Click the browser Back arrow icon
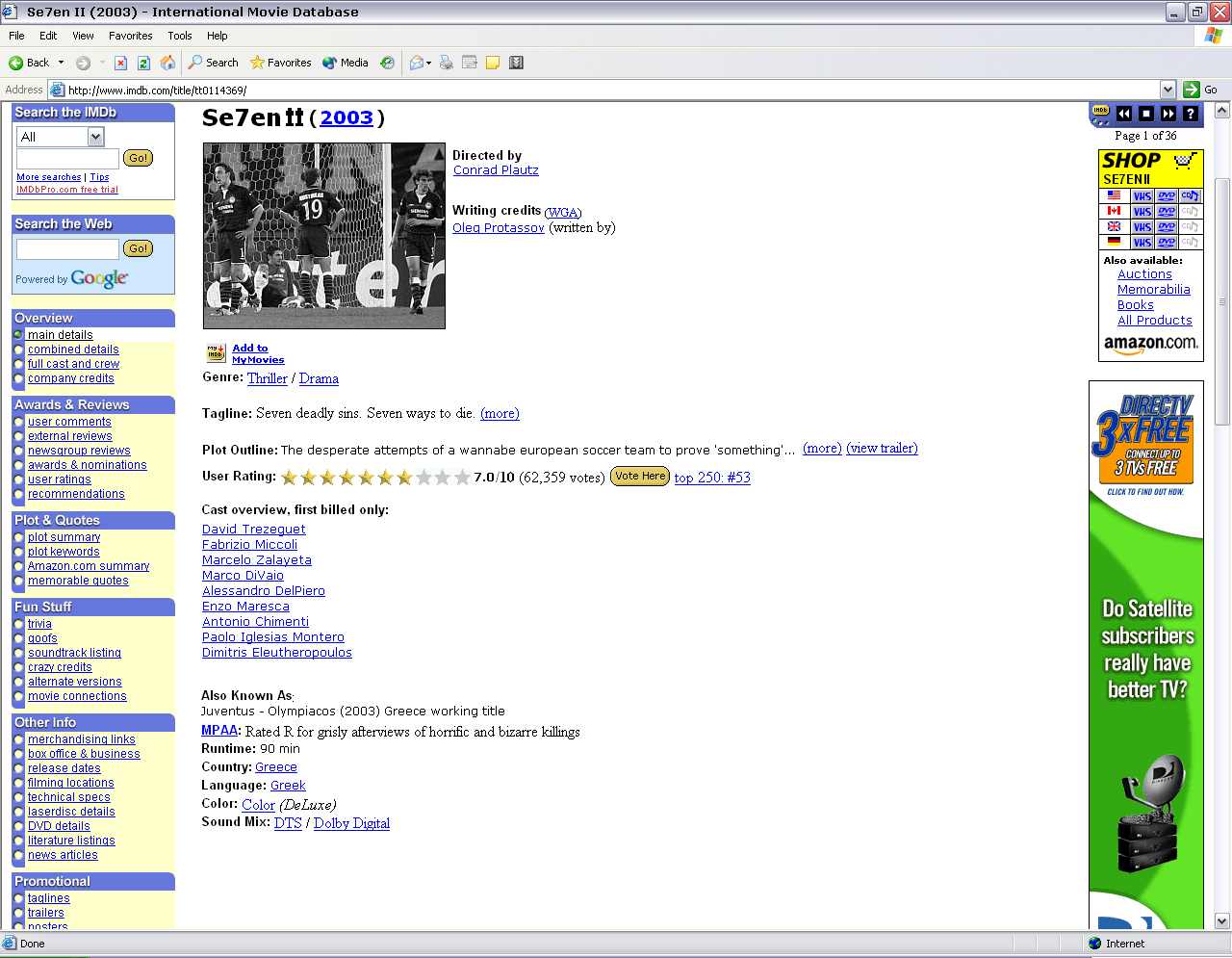1232x958 pixels. tap(15, 63)
